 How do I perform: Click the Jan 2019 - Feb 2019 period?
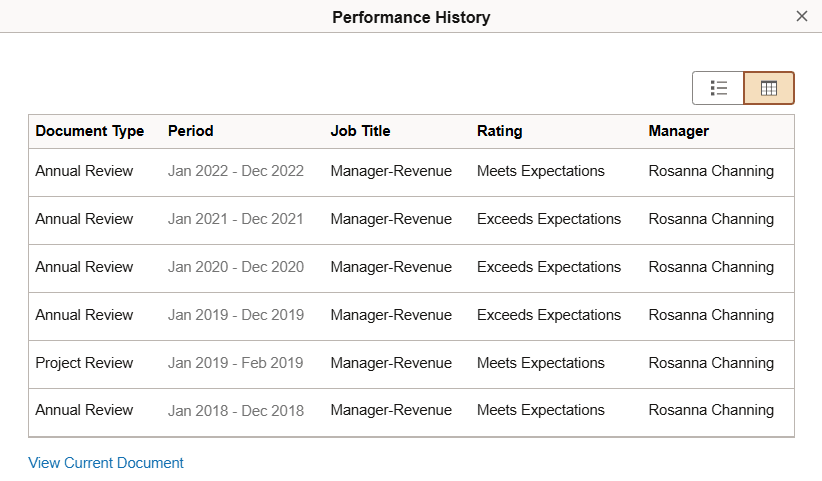coord(235,363)
